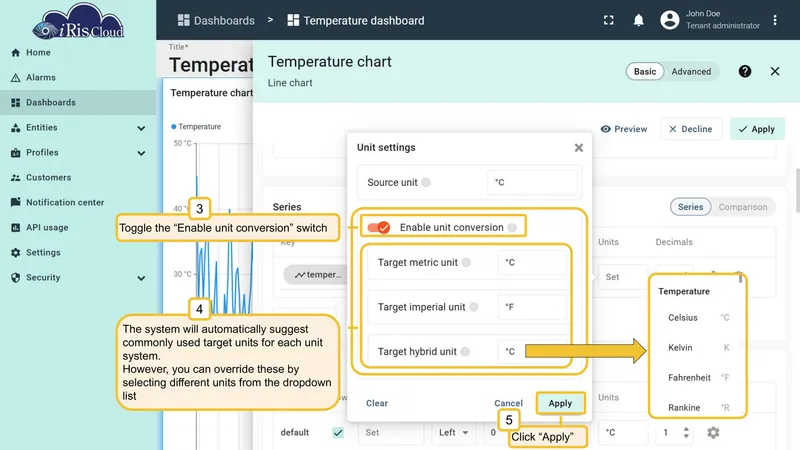Image resolution: width=800 pixels, height=450 pixels.
Task: Close the Unit settings dialog
Action: [x=578, y=148]
